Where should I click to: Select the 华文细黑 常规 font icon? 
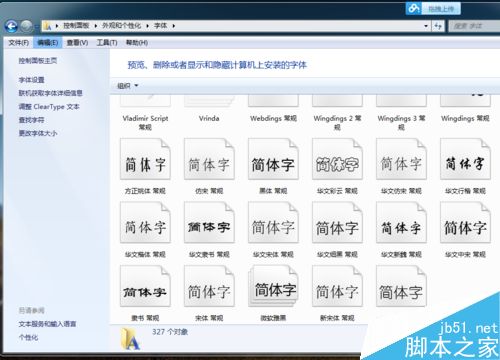coord(337,223)
